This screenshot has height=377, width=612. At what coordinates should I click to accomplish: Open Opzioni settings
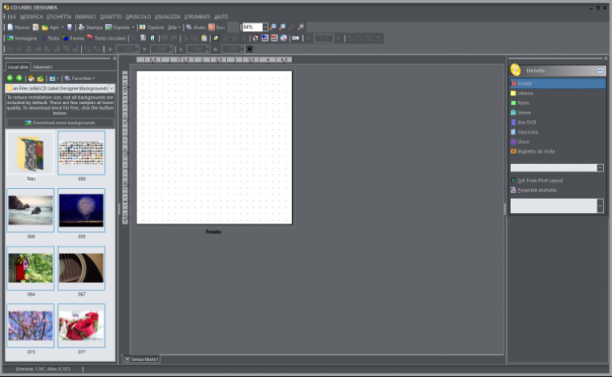pos(152,27)
